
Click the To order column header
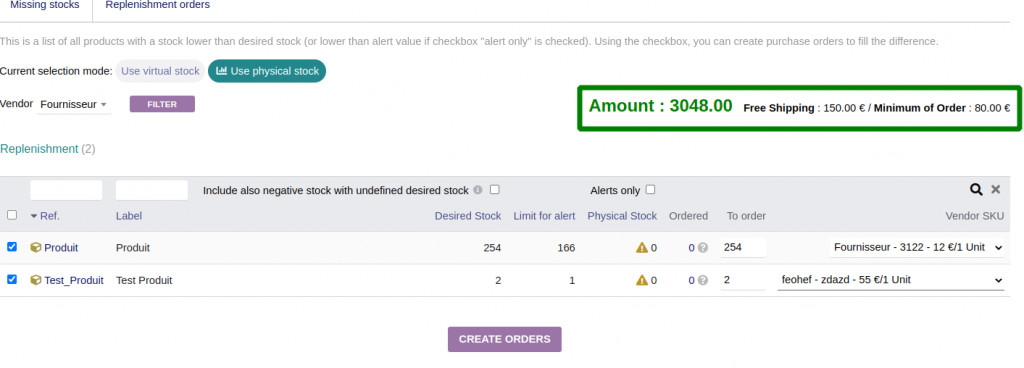pos(746,216)
